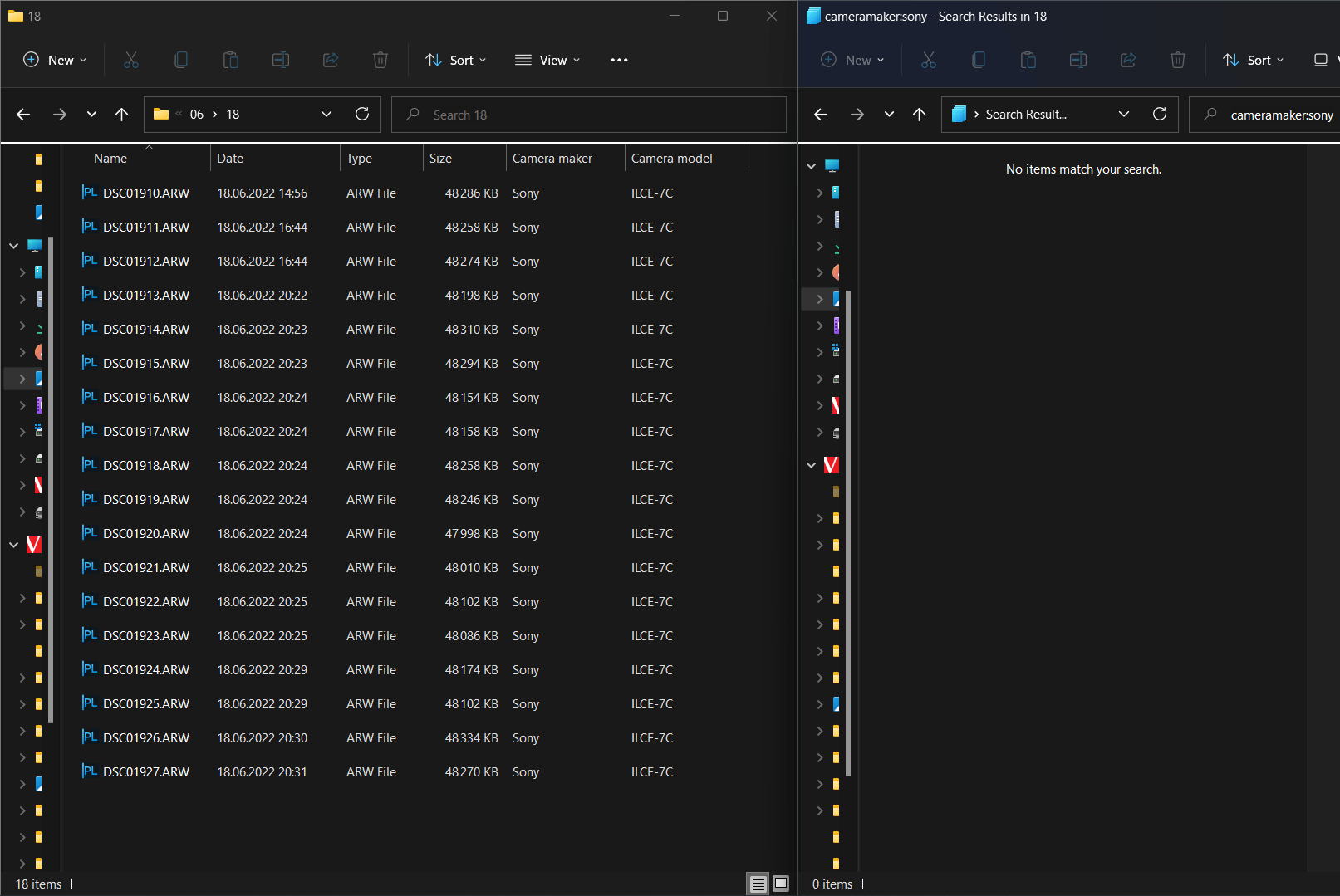Screen dimensions: 1340x896
Task: Switch to details view in status bar
Action: [758, 884]
